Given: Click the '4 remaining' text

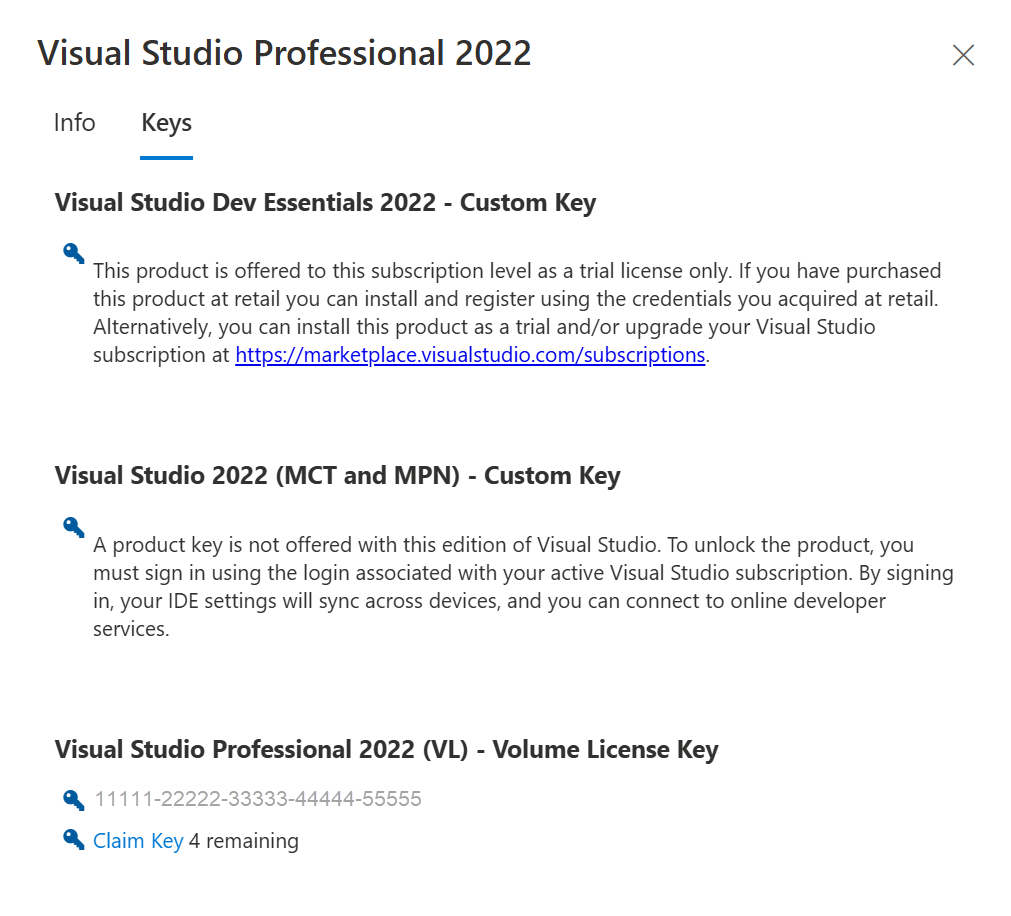Looking at the screenshot, I should (x=244, y=841).
